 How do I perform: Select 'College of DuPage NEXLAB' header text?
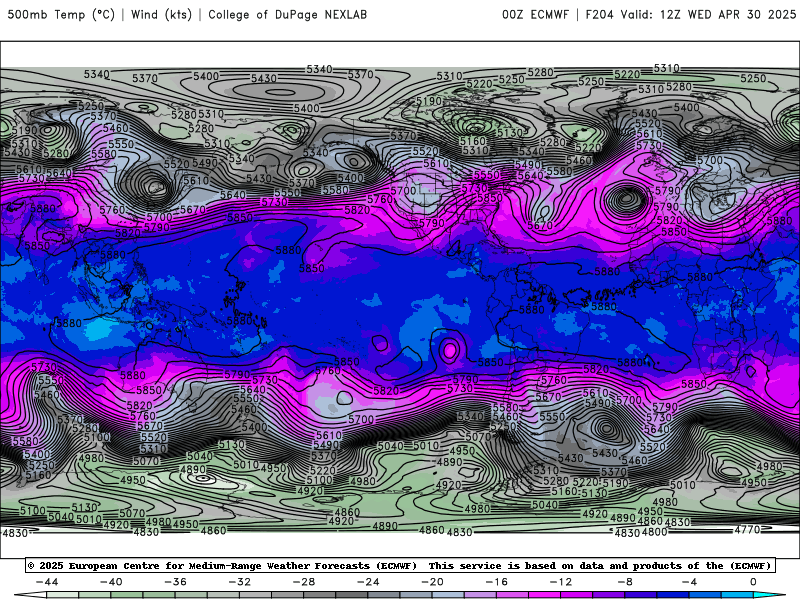[287, 15]
